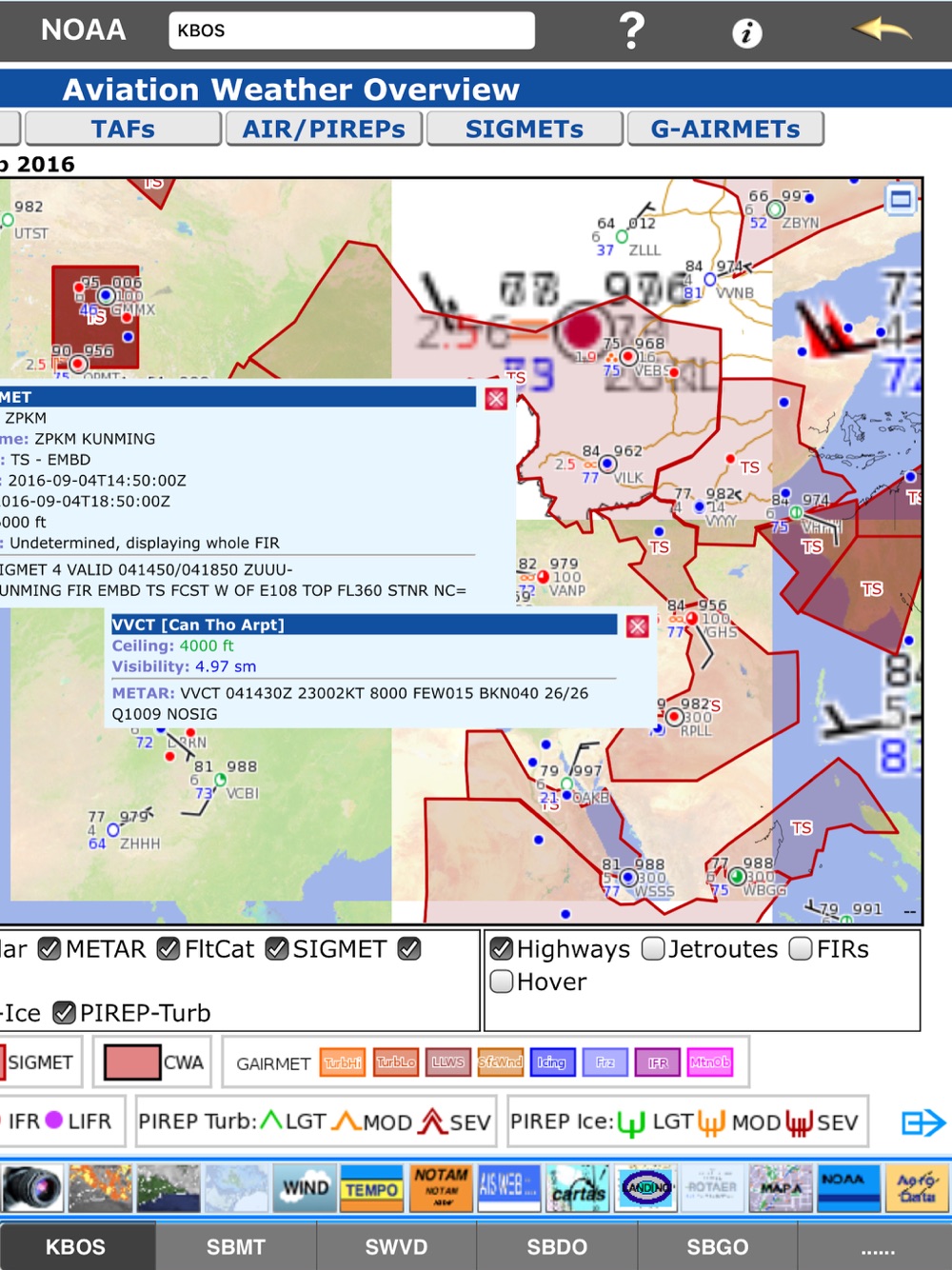Toggle the FltCat checkbox
952x1270 pixels.
(169, 949)
